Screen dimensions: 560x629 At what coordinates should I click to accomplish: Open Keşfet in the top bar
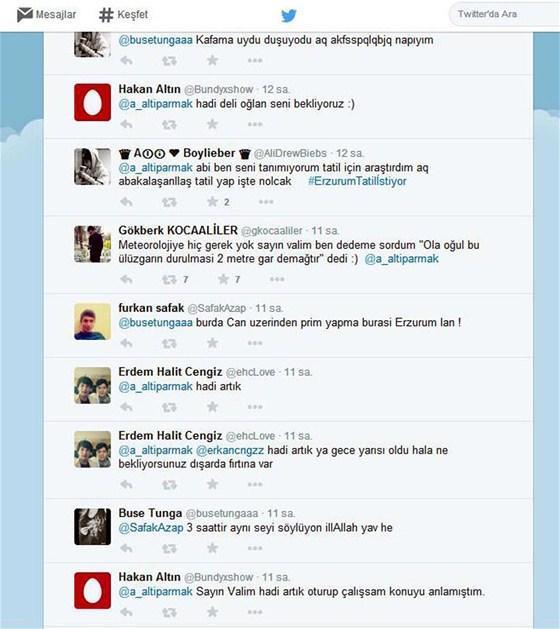(x=124, y=15)
